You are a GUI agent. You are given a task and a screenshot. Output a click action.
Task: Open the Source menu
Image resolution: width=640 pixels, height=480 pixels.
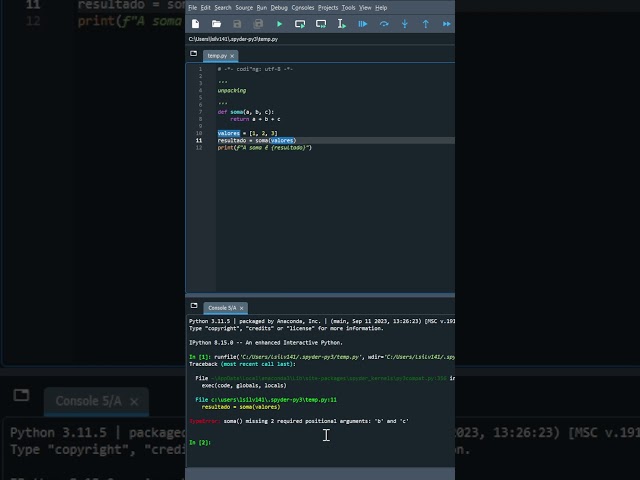(x=244, y=8)
